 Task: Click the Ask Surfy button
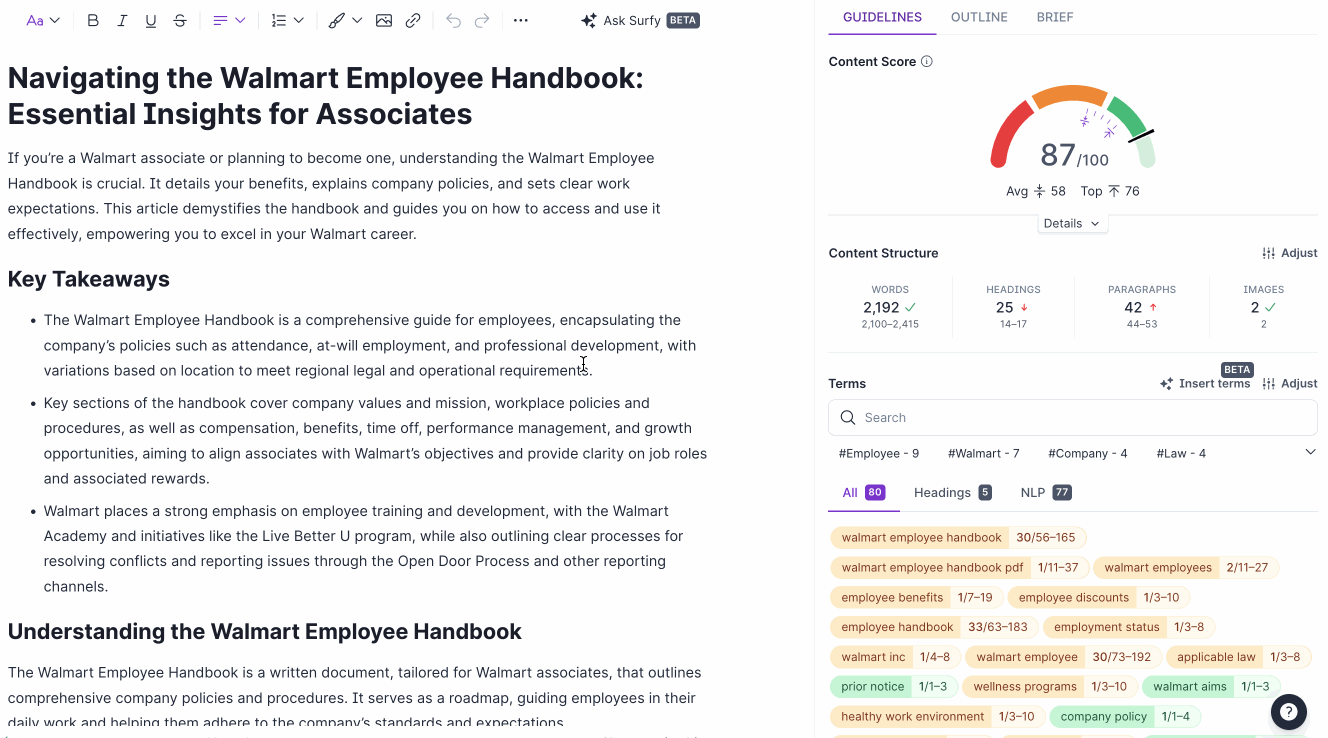tap(640, 20)
